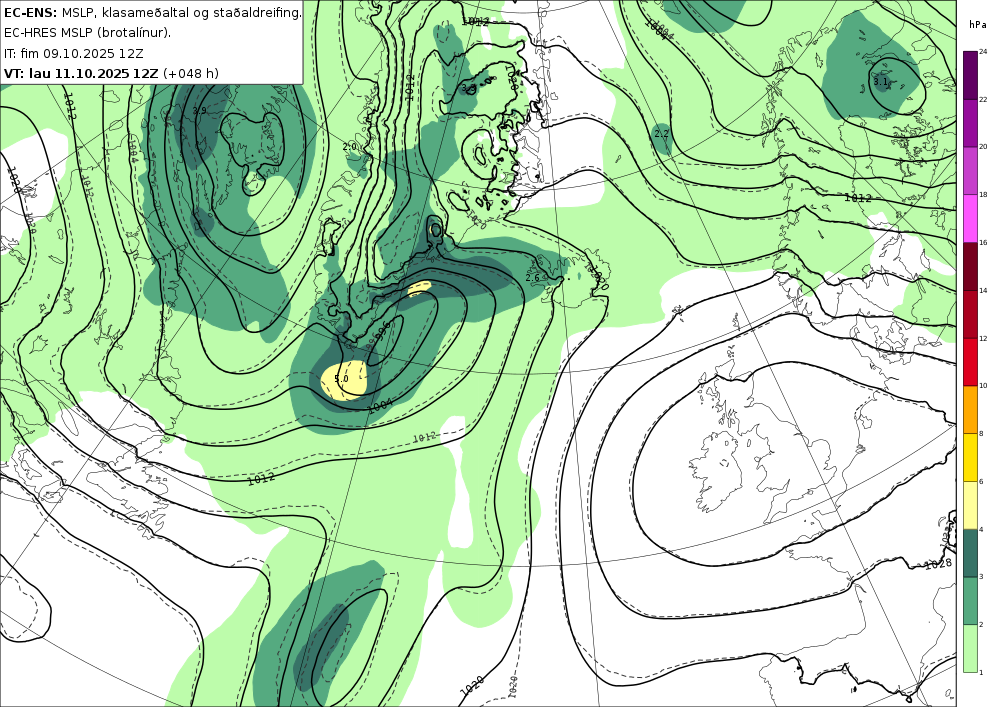
Task: Click the '20' tick label on colorbar
Action: pyautogui.click(x=983, y=147)
